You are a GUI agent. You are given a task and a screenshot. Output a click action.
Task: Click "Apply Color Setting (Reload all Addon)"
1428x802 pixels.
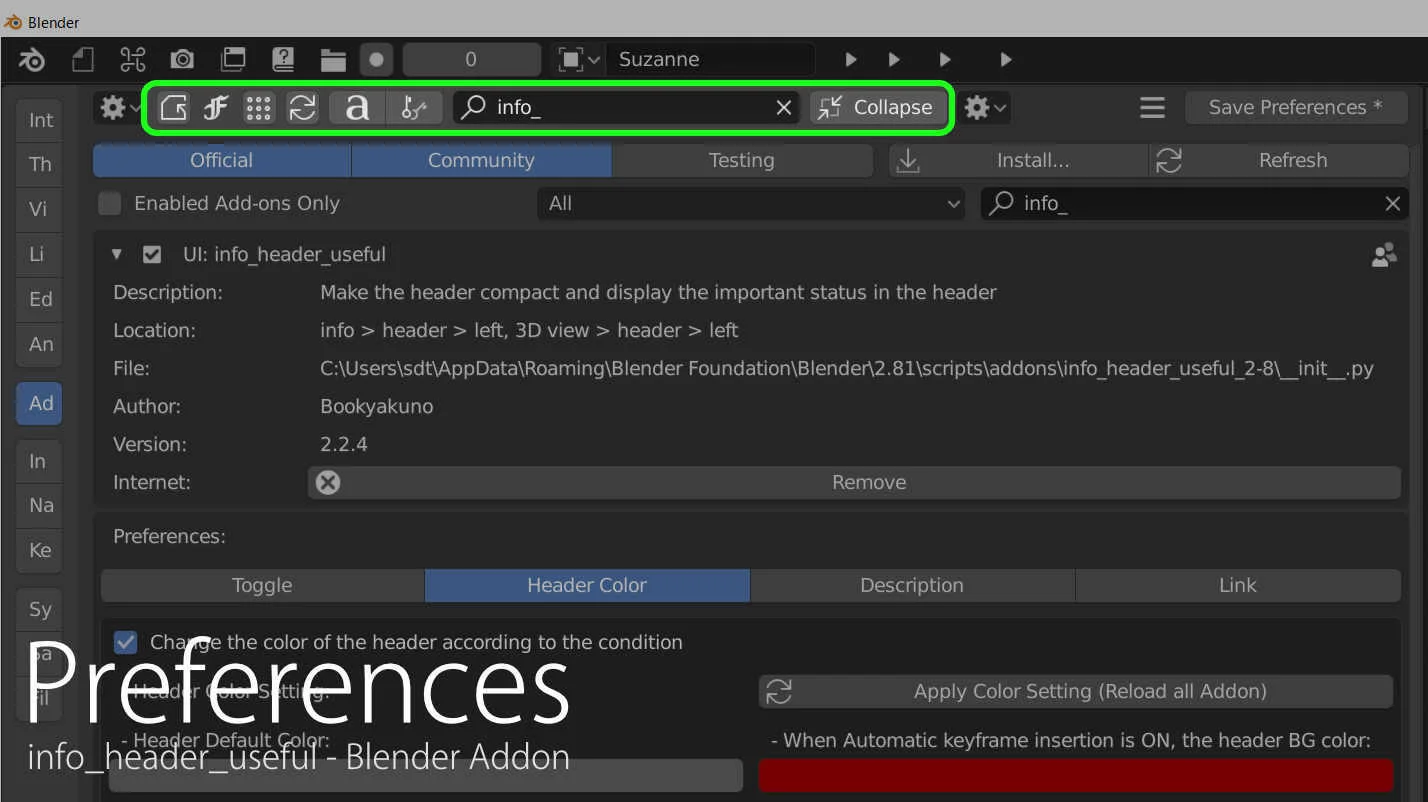pyautogui.click(x=1074, y=691)
